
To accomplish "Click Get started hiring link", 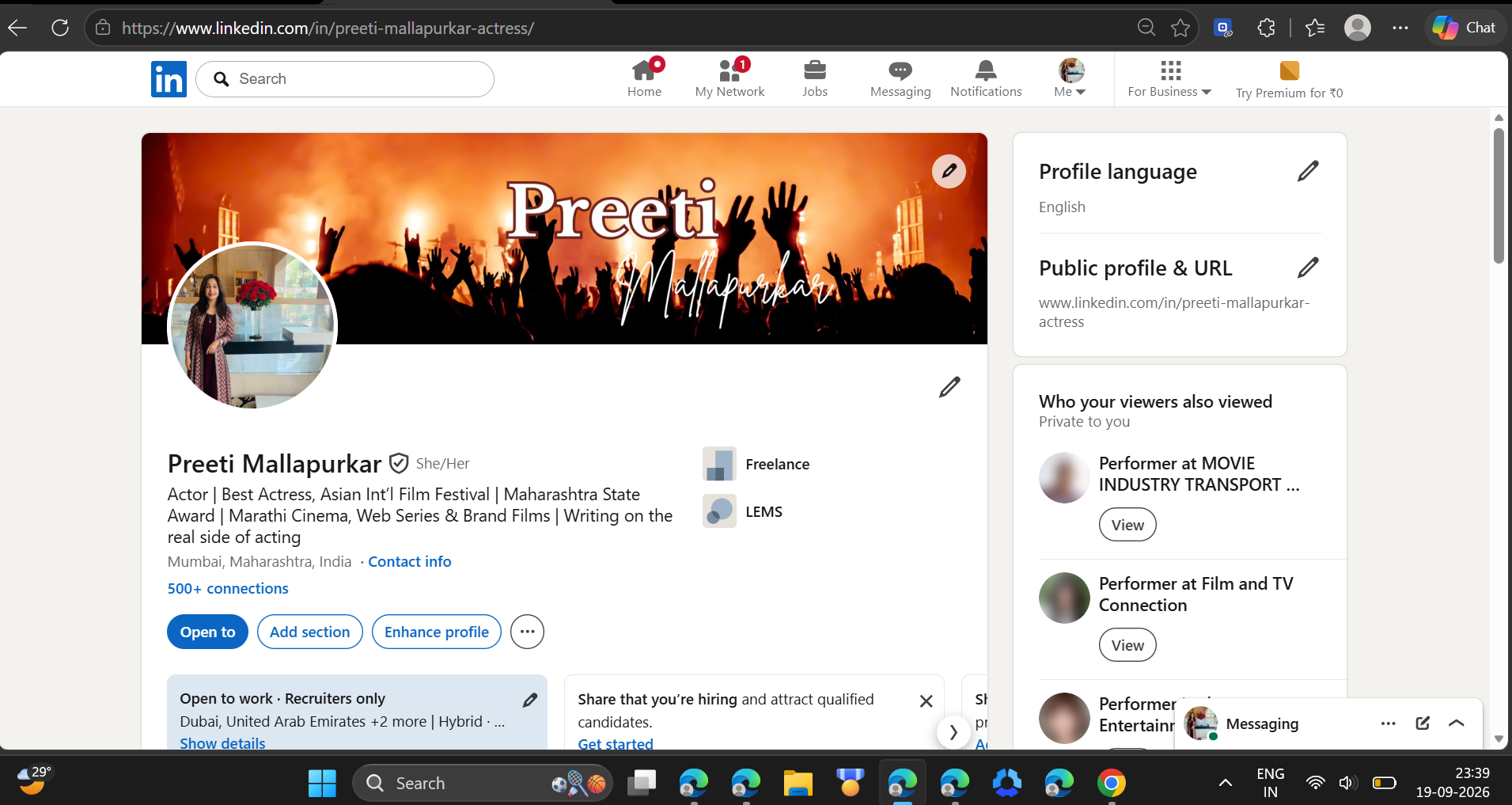I will coord(616,743).
